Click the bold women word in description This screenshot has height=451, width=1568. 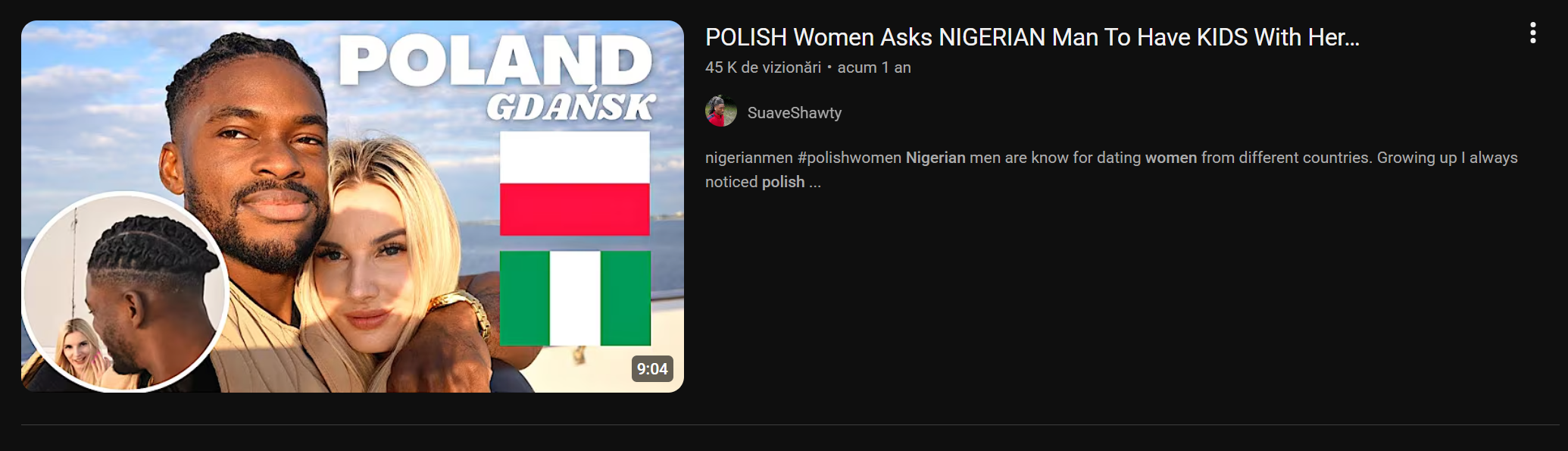1171,158
